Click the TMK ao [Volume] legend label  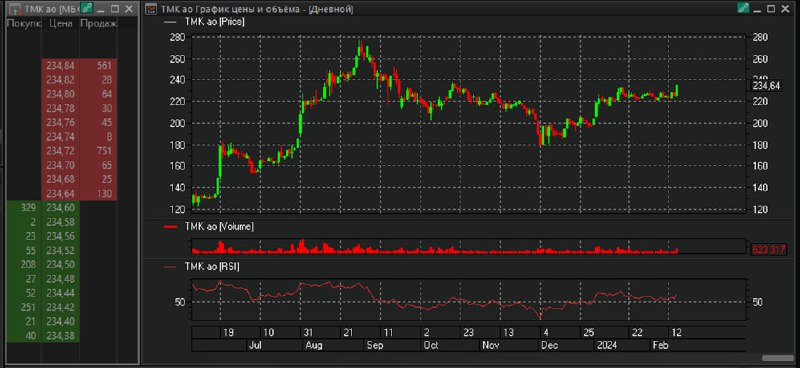click(x=208, y=227)
